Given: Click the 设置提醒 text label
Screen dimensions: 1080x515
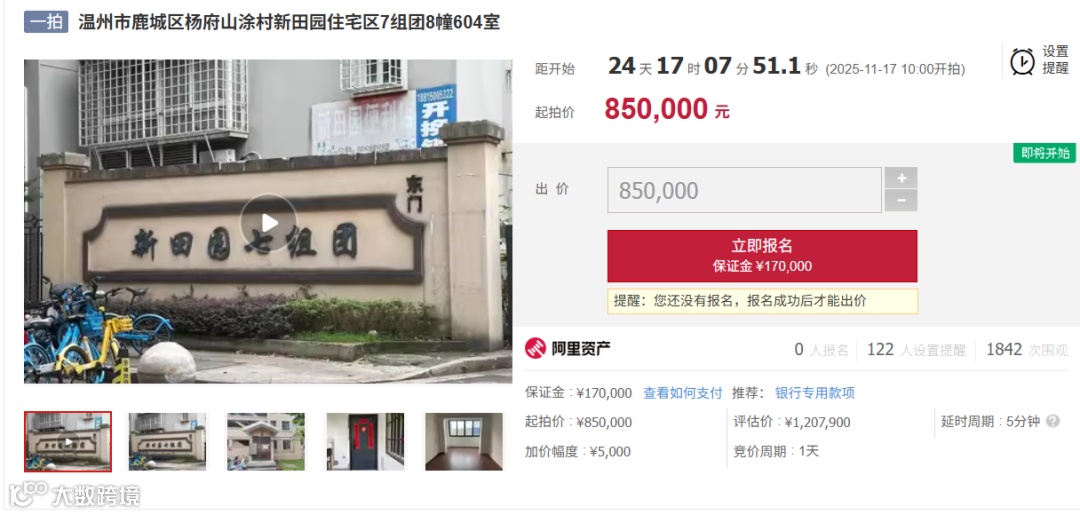Looking at the screenshot, I should pyautogui.click(x=1055, y=60).
